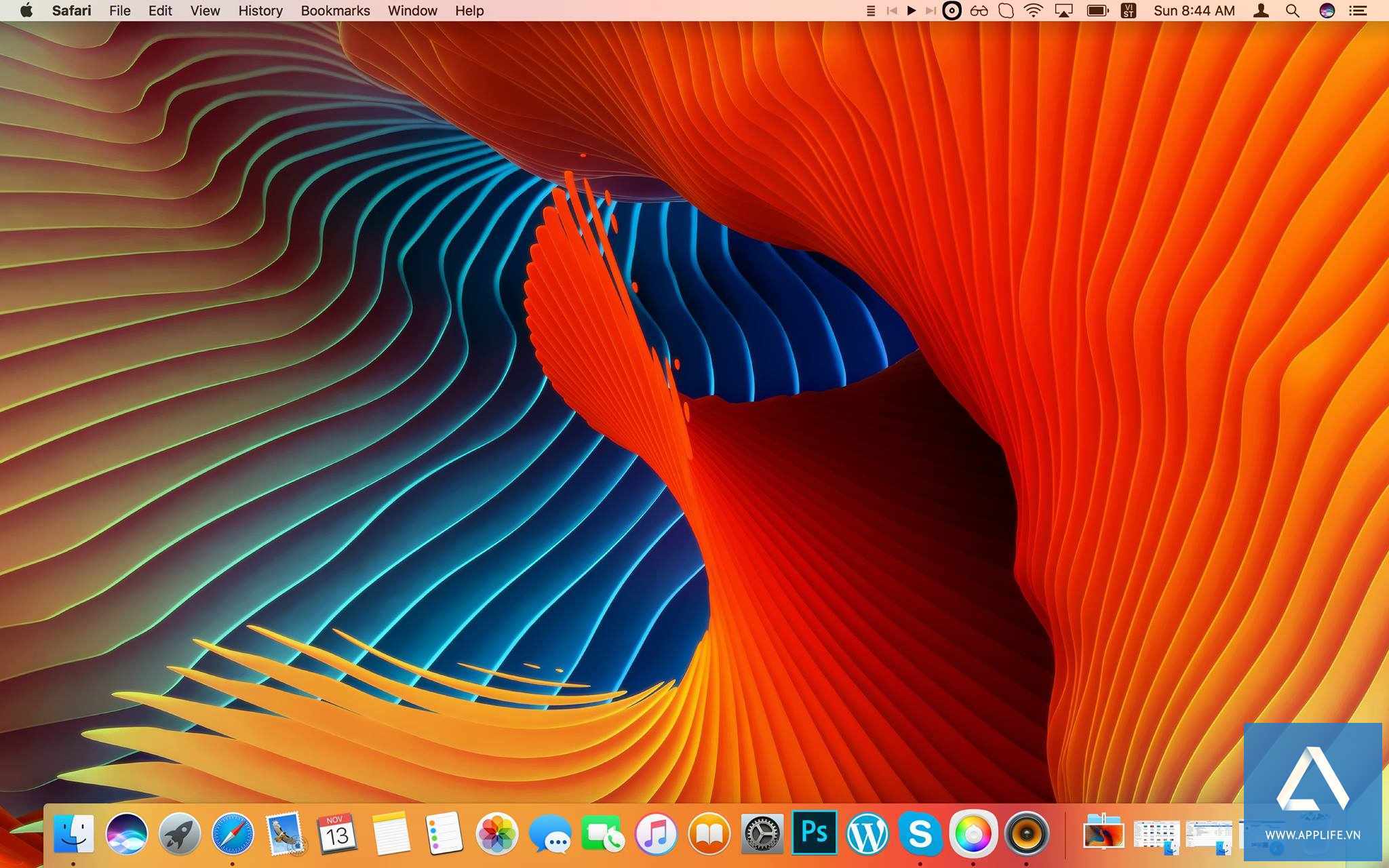Open the color wheel app in Dock
1389x868 pixels.
(973, 833)
